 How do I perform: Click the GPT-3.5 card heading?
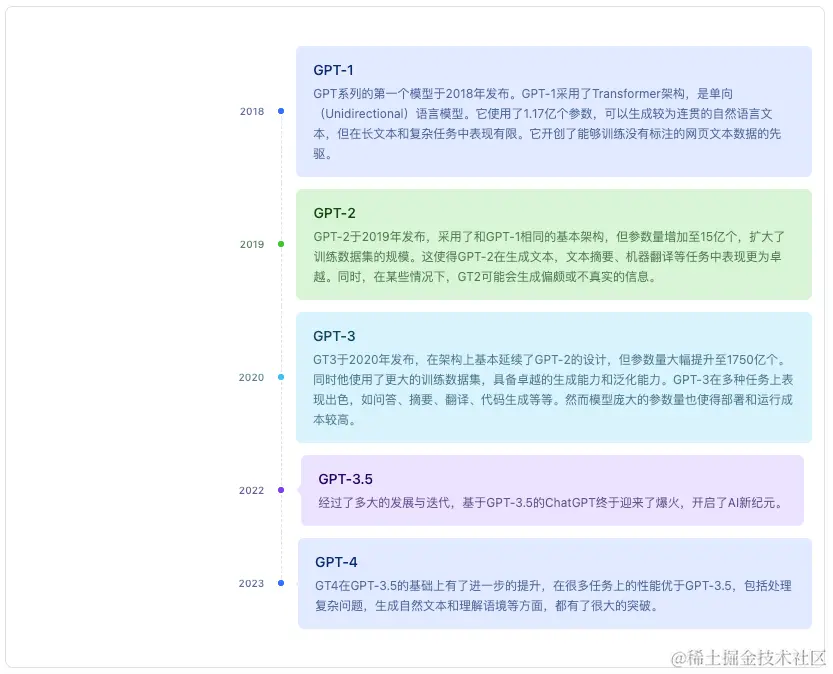tap(345, 479)
